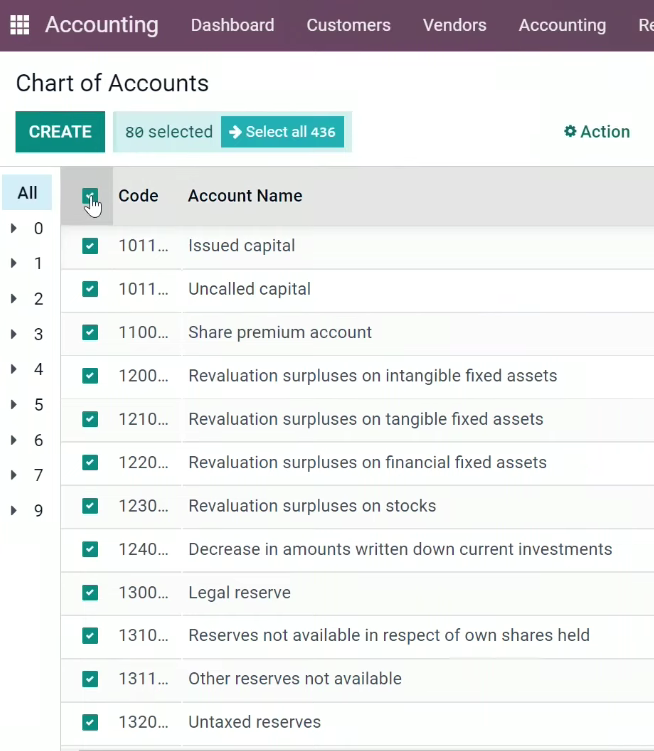Expand account group 0 arrow

click(x=14, y=228)
